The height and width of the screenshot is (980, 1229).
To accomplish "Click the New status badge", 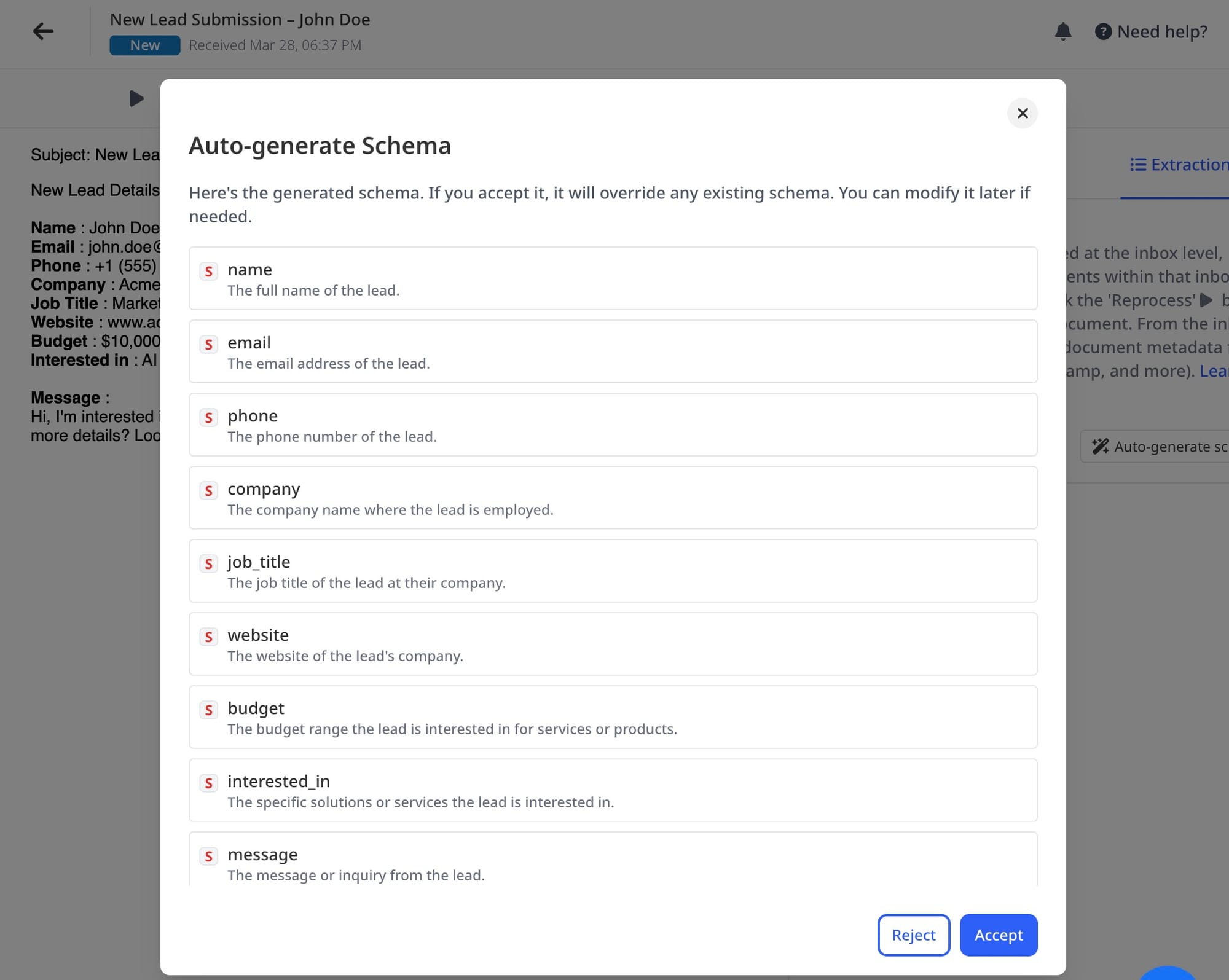I will [x=145, y=45].
